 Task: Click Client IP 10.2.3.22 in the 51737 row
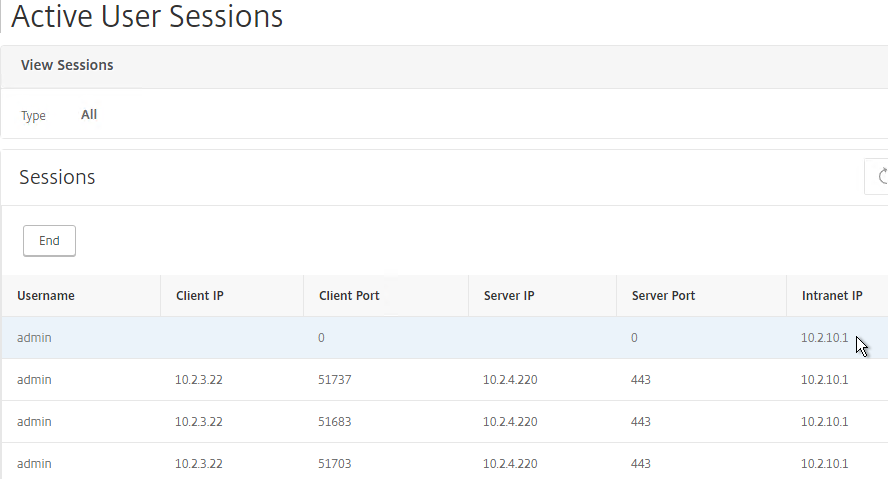tap(199, 379)
